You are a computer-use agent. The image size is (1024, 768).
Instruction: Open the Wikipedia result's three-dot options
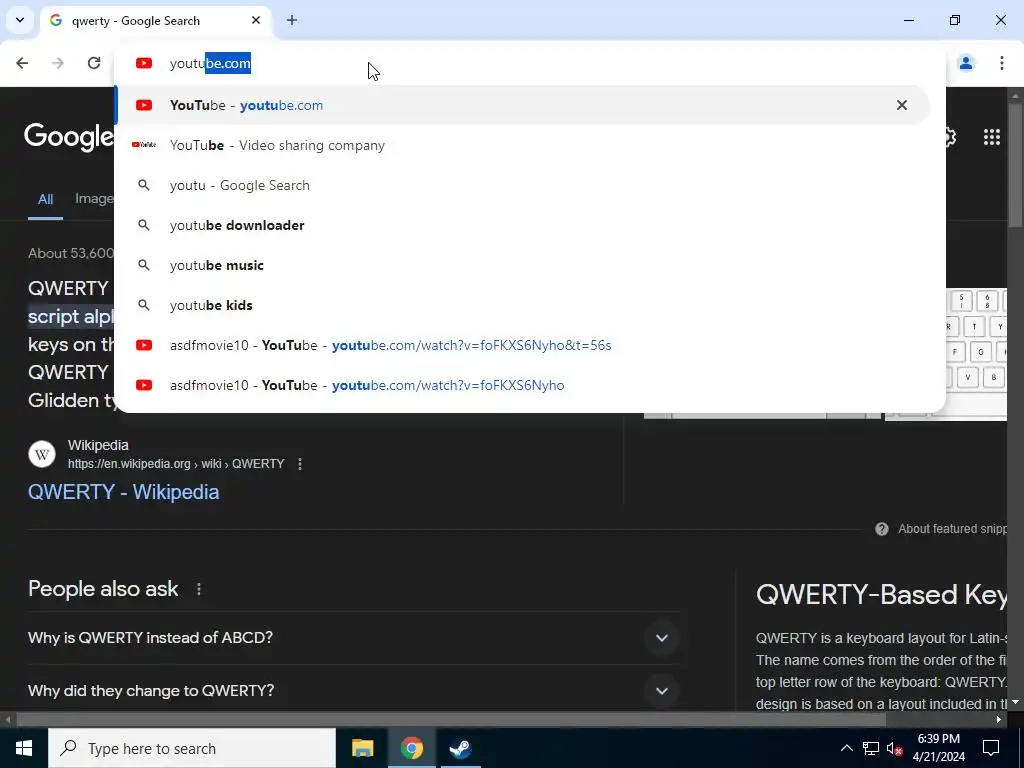[300, 464]
